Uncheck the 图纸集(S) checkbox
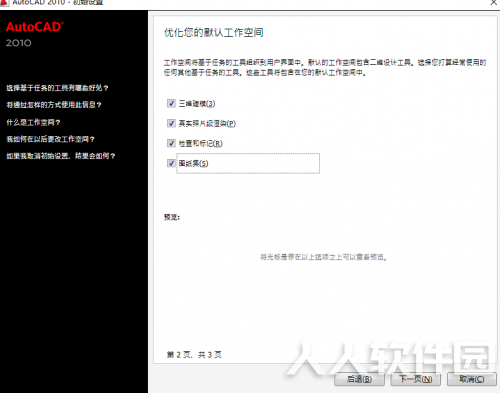Viewport: 500px width, 393px height. (171, 163)
